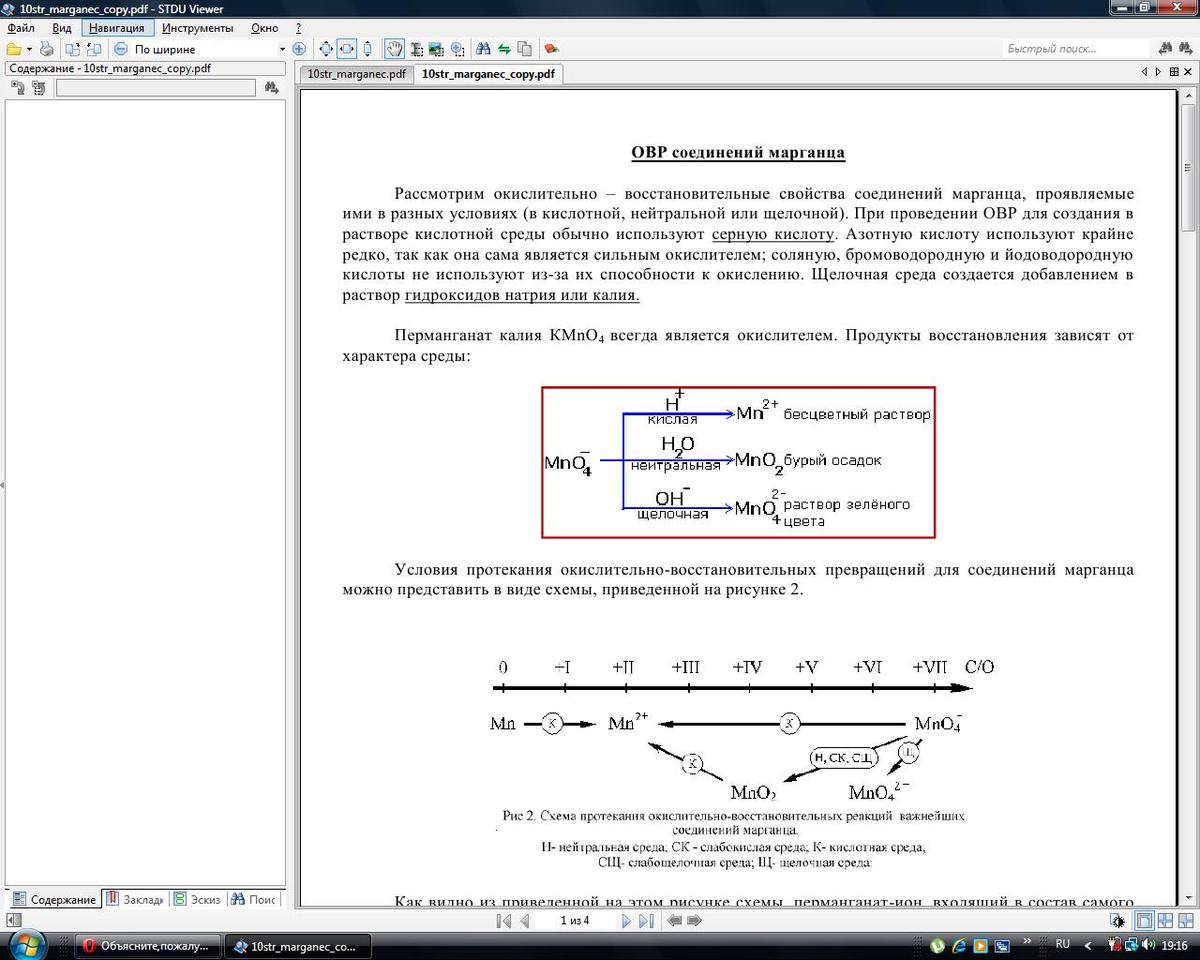Toggle Fit Page size mode
The height and width of the screenshot is (960, 1200).
pyautogui.click(x=325, y=49)
